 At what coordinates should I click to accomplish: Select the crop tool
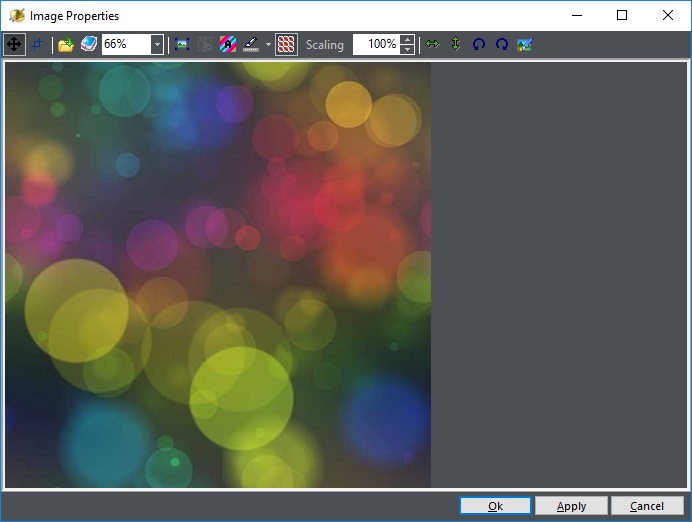click(x=38, y=44)
